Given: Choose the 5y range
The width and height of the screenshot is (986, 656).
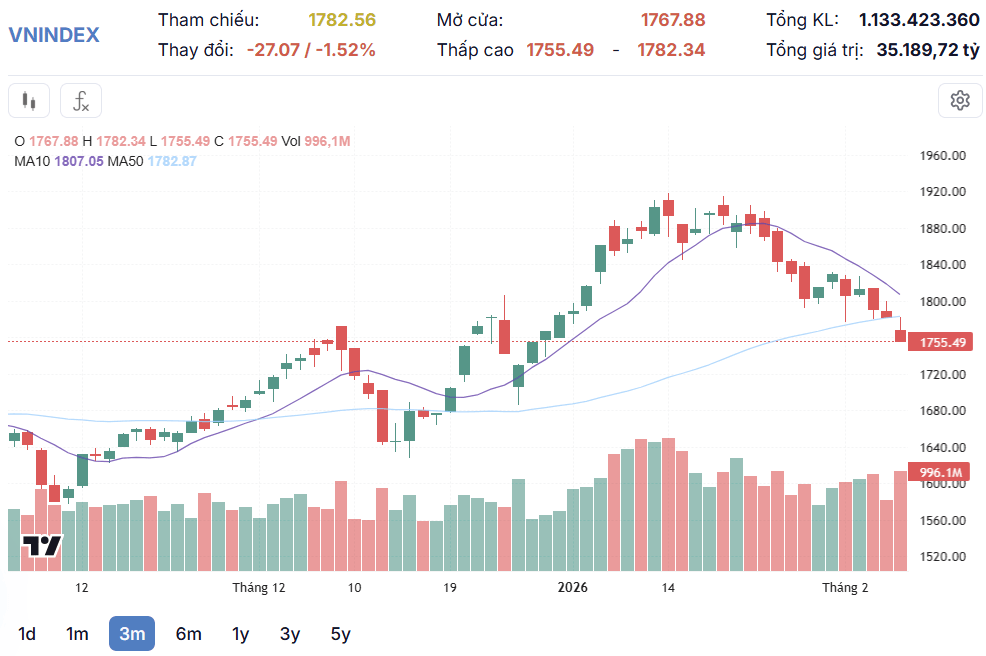Looking at the screenshot, I should (340, 633).
